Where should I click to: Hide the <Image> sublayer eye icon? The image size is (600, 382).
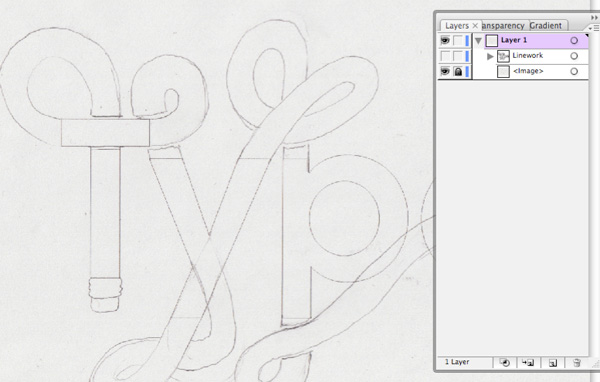(445, 71)
